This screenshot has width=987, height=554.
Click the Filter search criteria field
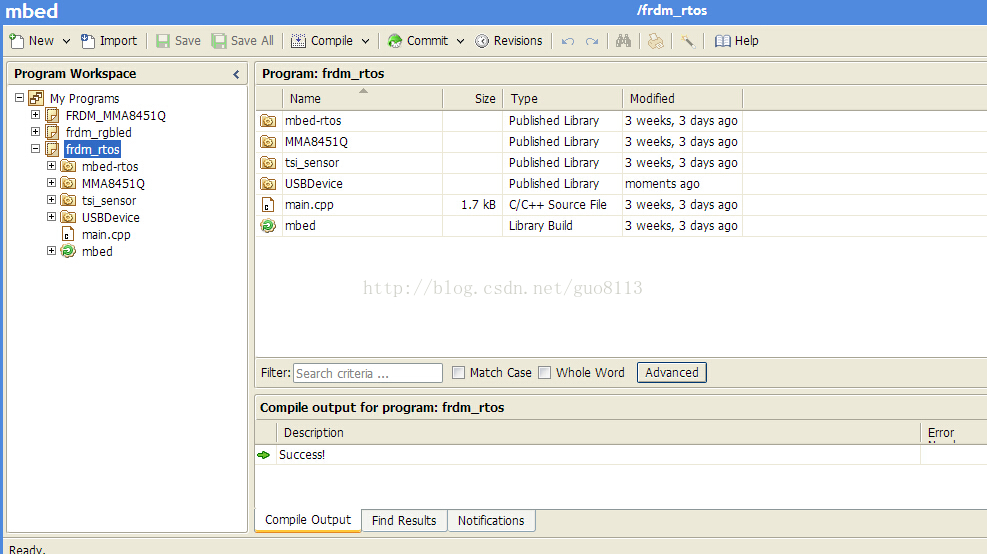point(368,373)
